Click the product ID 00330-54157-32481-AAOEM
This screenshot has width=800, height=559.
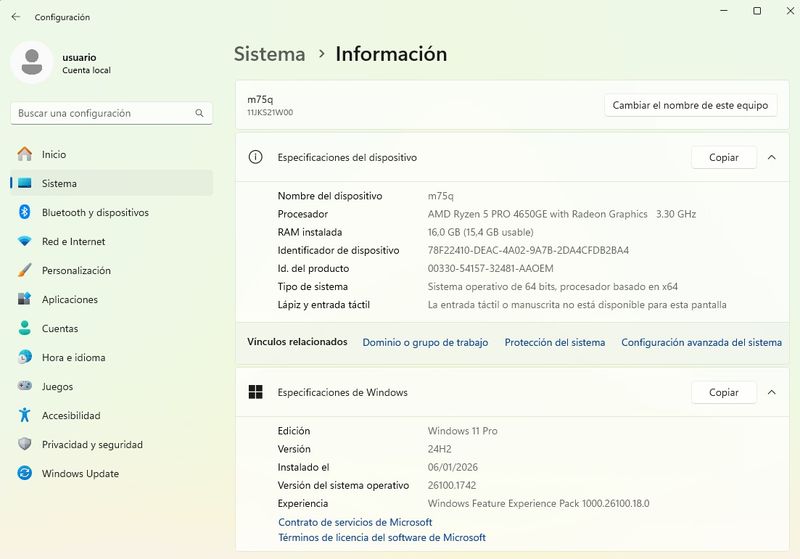click(x=490, y=268)
